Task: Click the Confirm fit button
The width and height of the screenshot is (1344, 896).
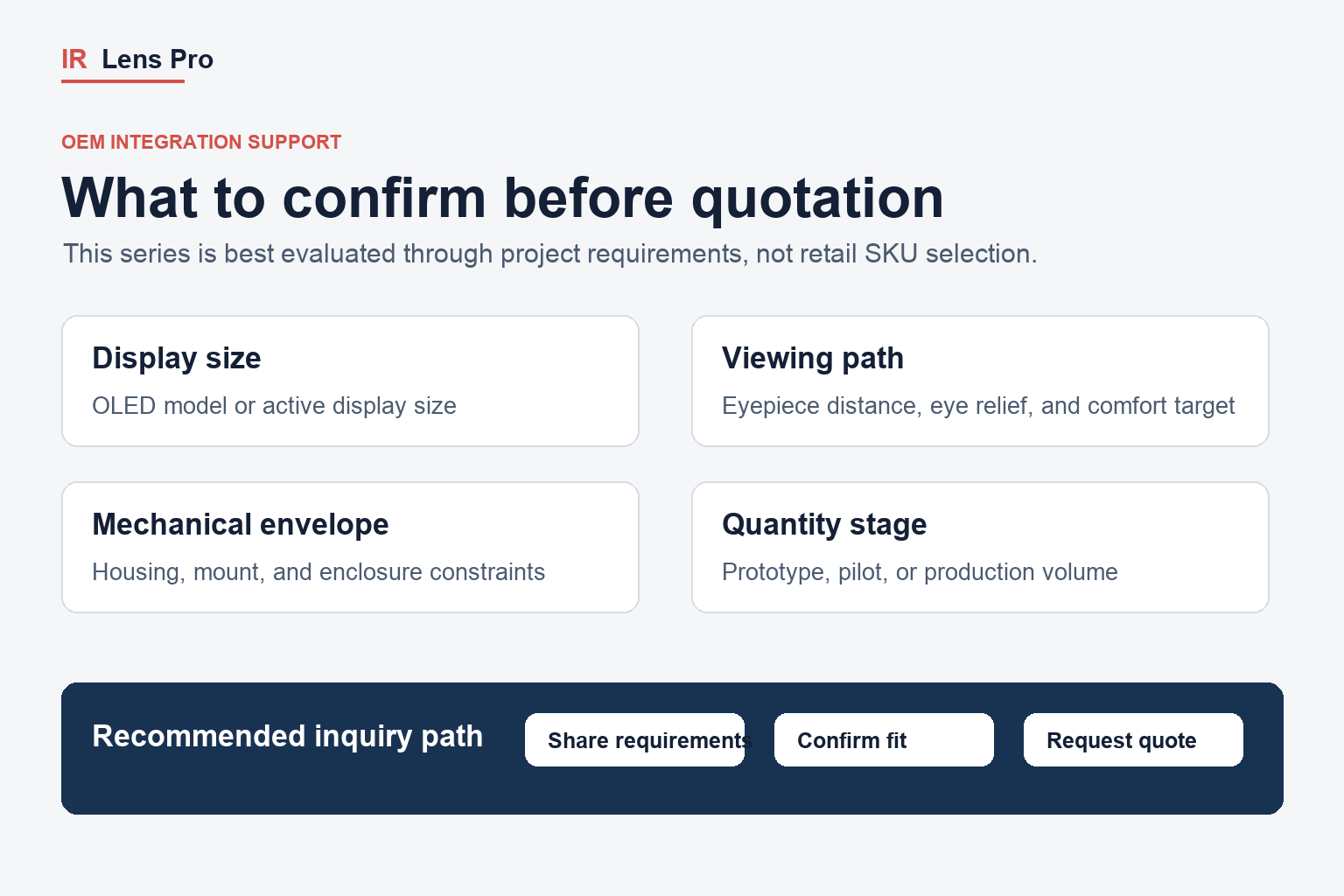Action: 884,740
